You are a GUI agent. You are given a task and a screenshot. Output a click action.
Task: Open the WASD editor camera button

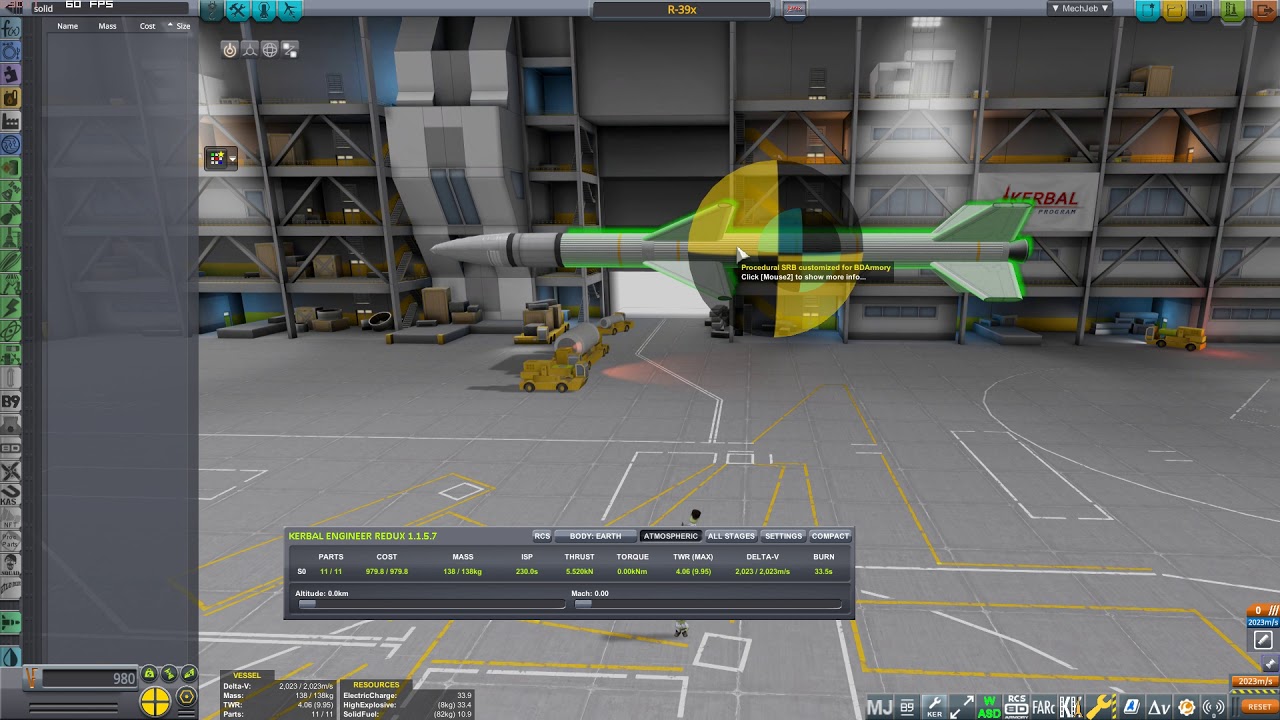click(989, 707)
